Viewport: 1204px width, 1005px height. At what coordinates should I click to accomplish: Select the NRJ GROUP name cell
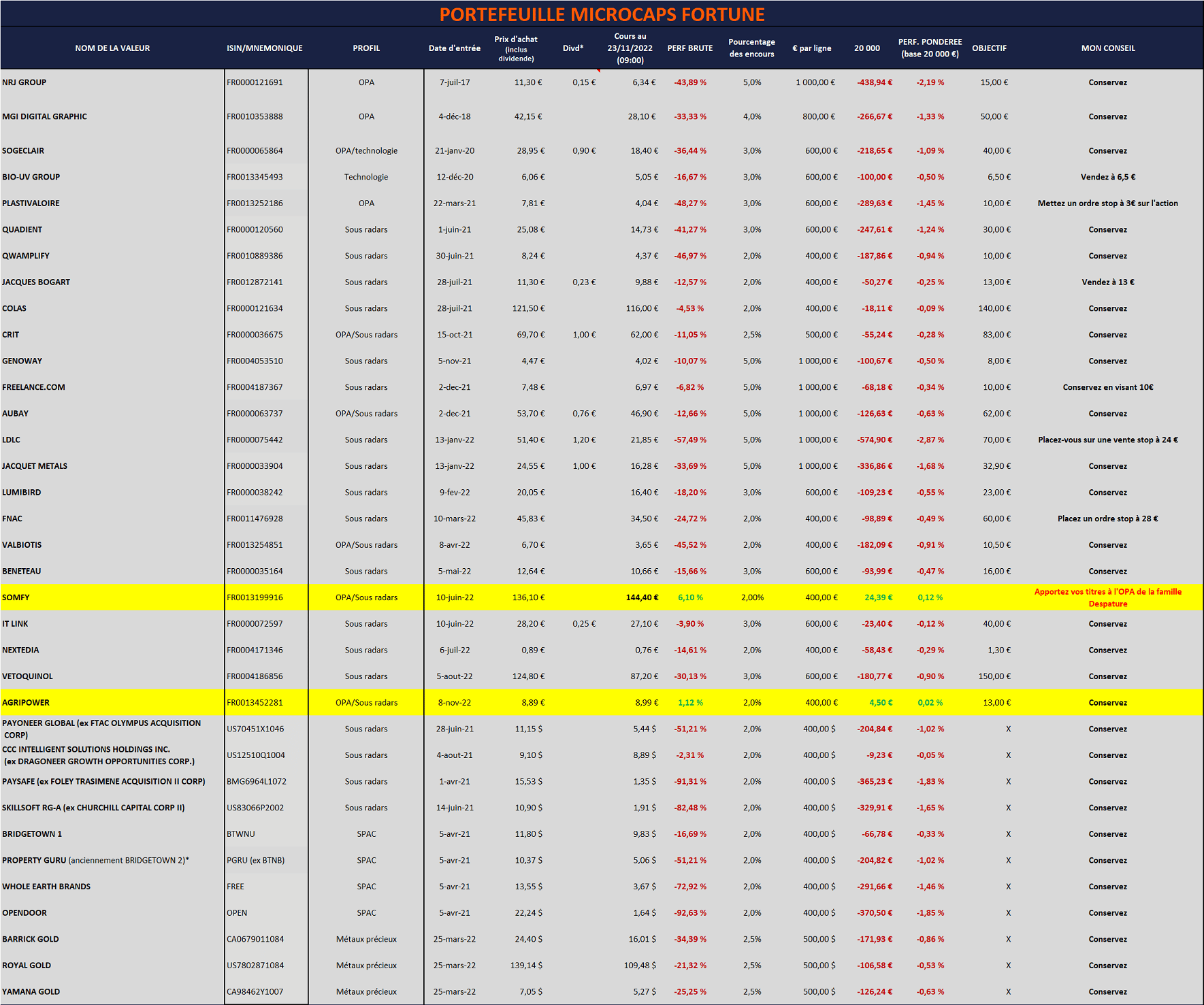[x=25, y=82]
